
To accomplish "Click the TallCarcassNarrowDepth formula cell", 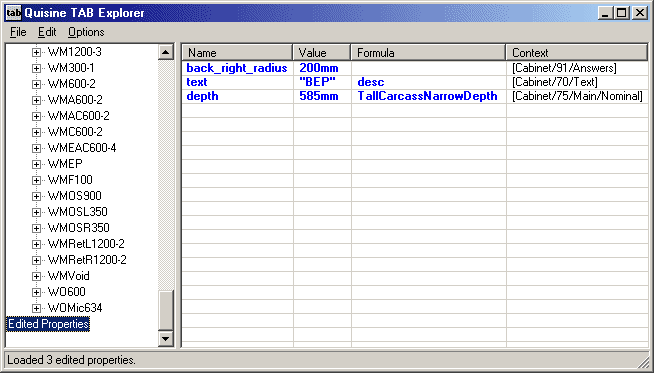I will pyautogui.click(x=429, y=96).
